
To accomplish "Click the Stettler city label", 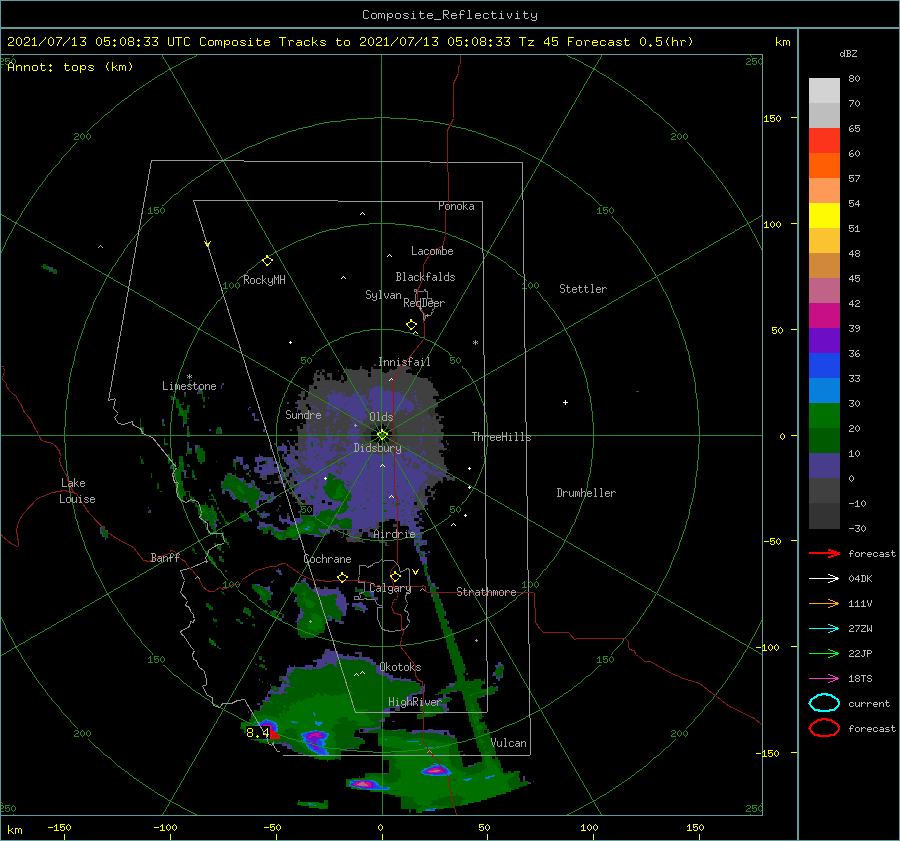I will point(583,289).
